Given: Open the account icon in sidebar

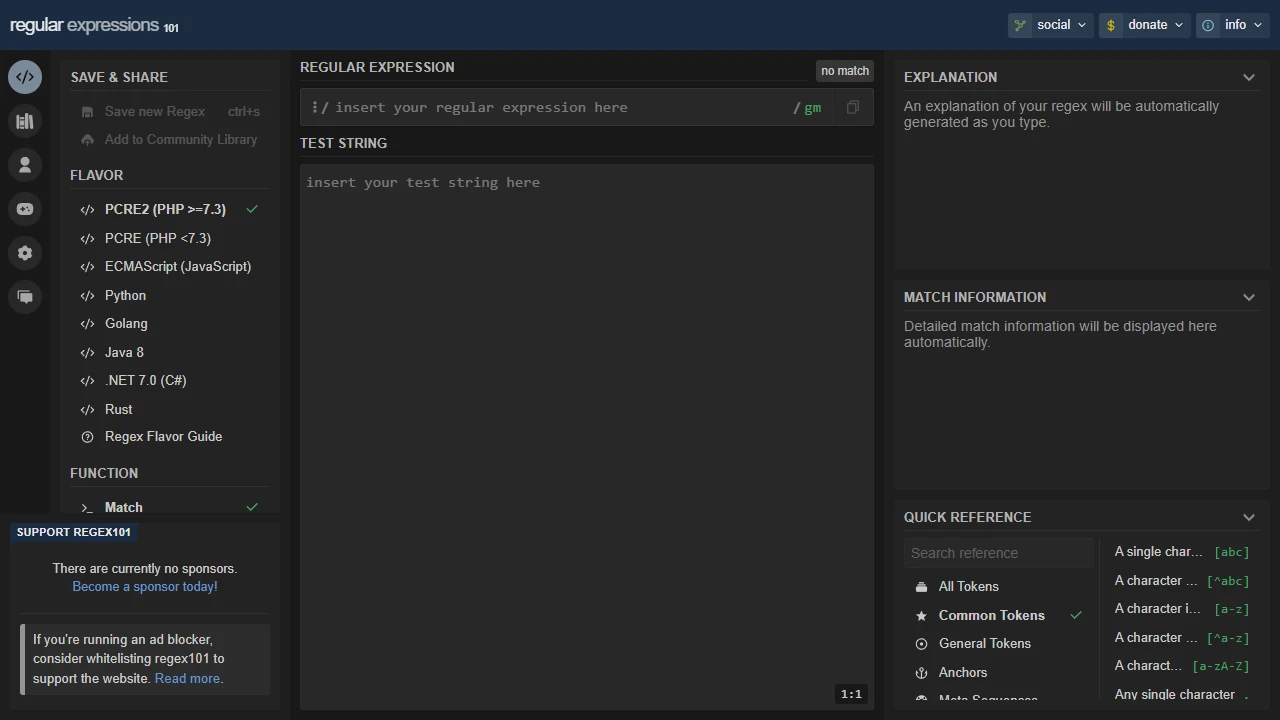Looking at the screenshot, I should pyautogui.click(x=24, y=164).
